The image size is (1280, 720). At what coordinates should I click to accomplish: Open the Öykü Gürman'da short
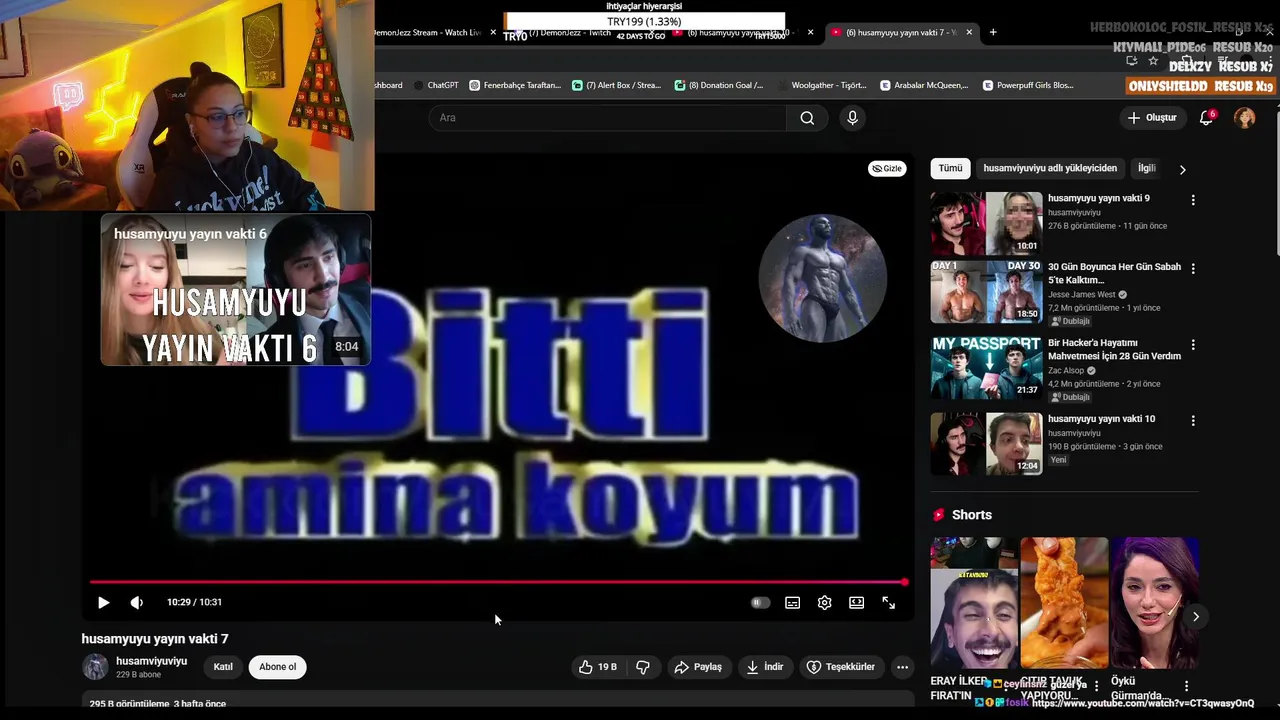[1154, 603]
